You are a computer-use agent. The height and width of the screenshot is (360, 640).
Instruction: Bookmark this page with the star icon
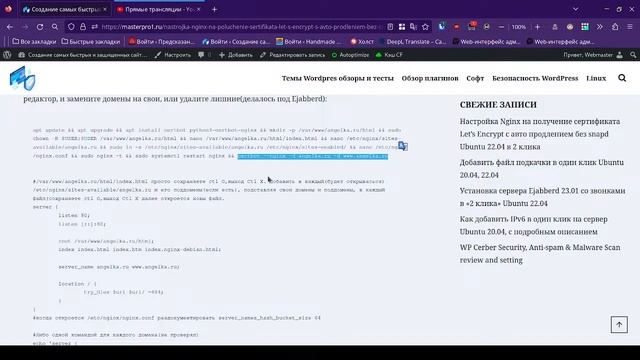click(x=425, y=27)
